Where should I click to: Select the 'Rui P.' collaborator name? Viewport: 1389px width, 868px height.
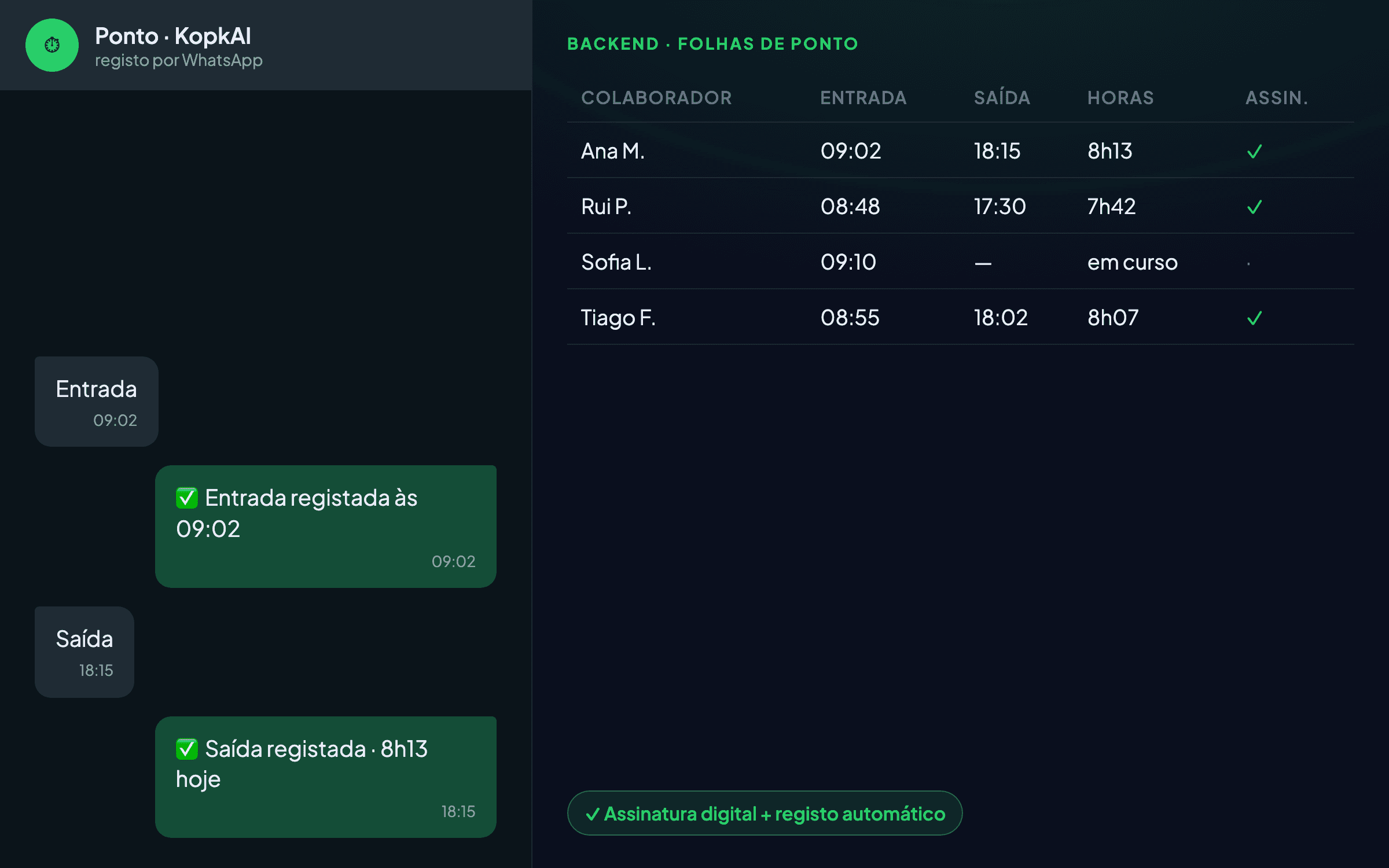click(x=606, y=207)
